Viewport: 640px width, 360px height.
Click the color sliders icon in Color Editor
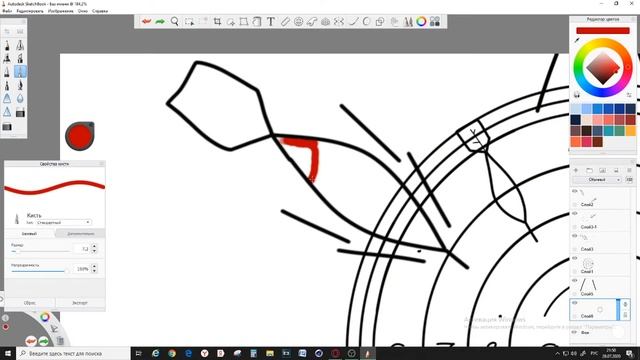tap(629, 95)
